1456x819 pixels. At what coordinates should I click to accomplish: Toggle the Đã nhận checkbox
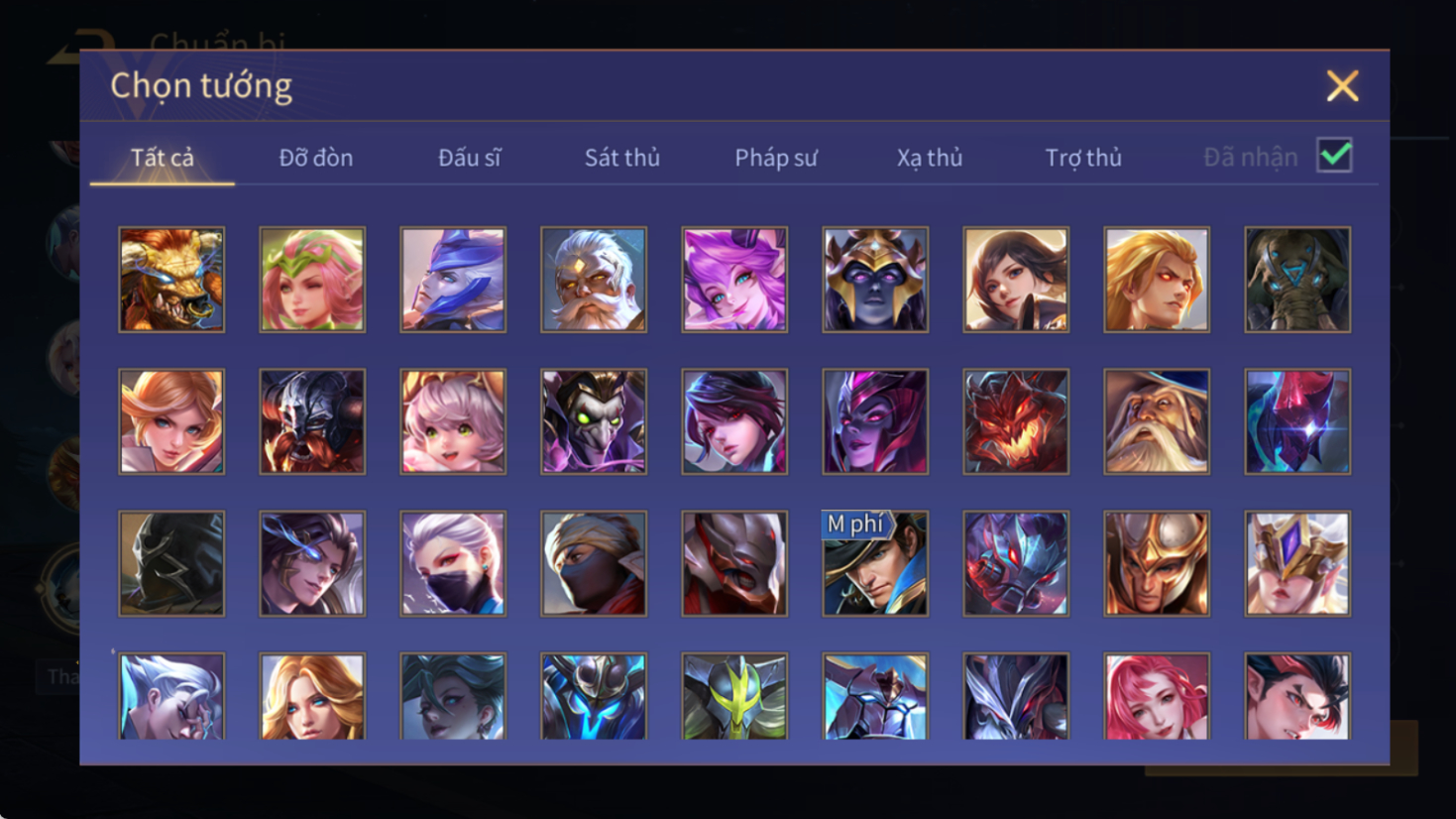pyautogui.click(x=1334, y=156)
